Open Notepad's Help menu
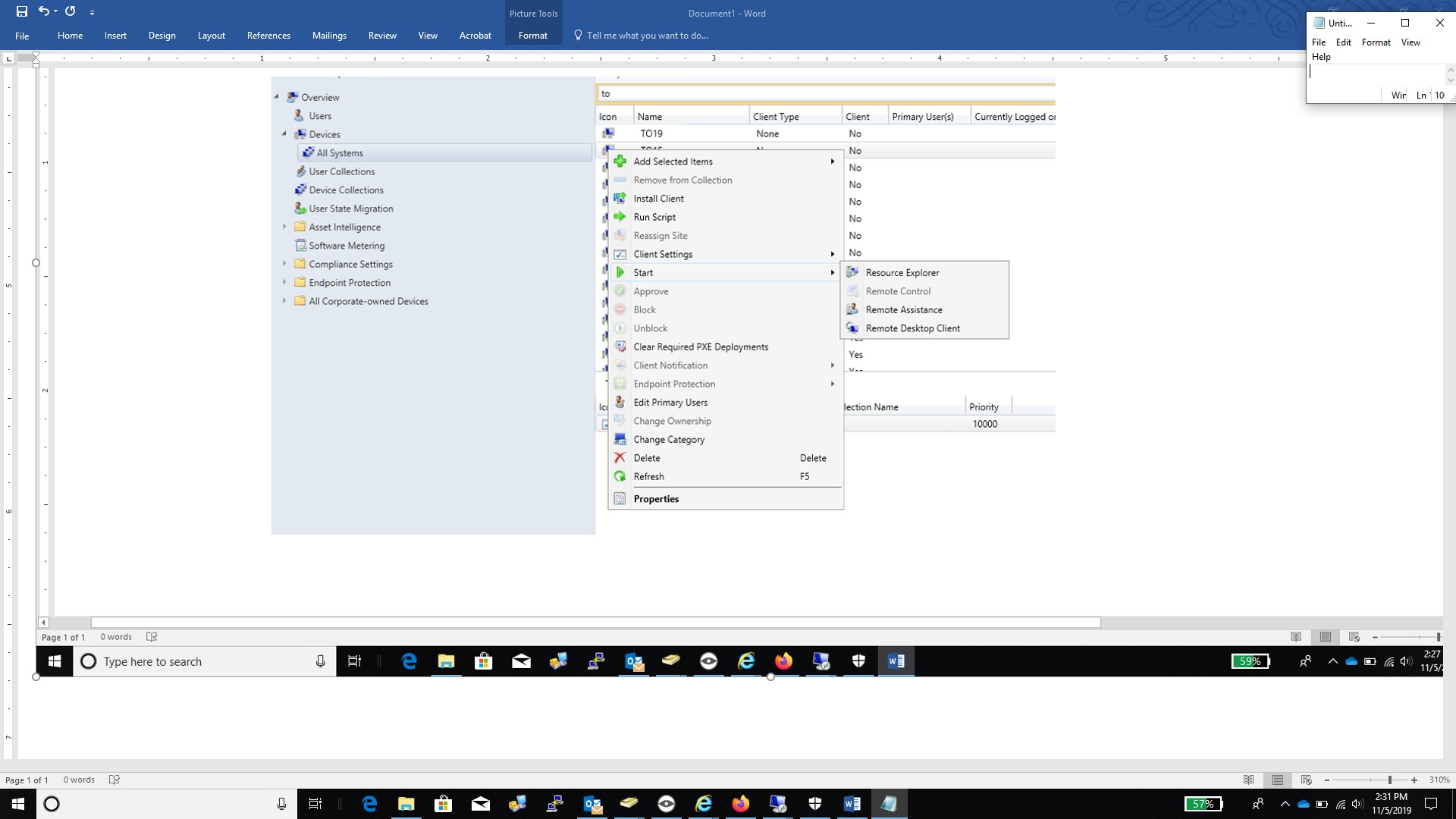 pos(1321,57)
